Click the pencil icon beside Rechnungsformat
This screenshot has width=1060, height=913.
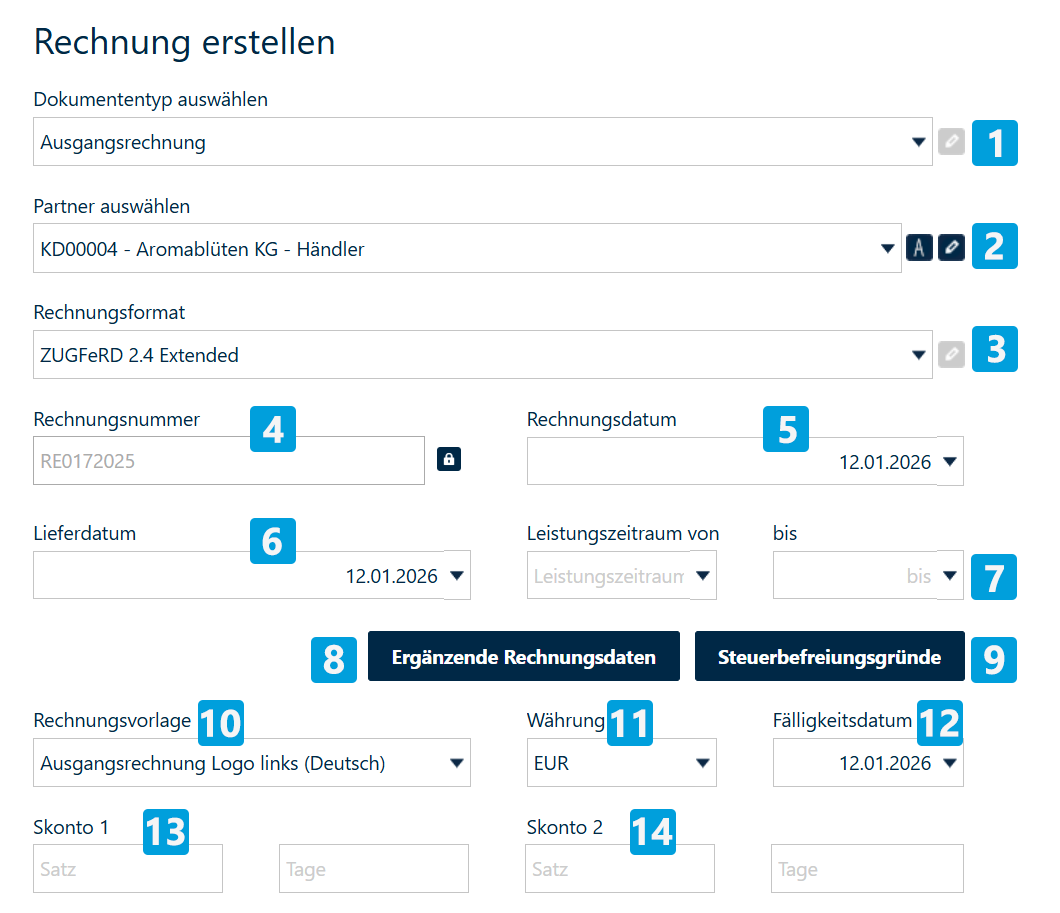coord(951,354)
